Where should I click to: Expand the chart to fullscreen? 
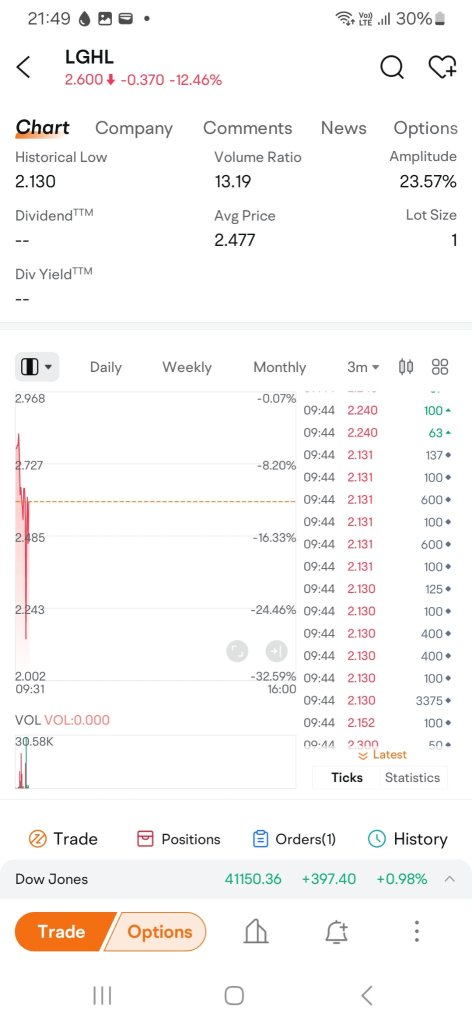[237, 650]
